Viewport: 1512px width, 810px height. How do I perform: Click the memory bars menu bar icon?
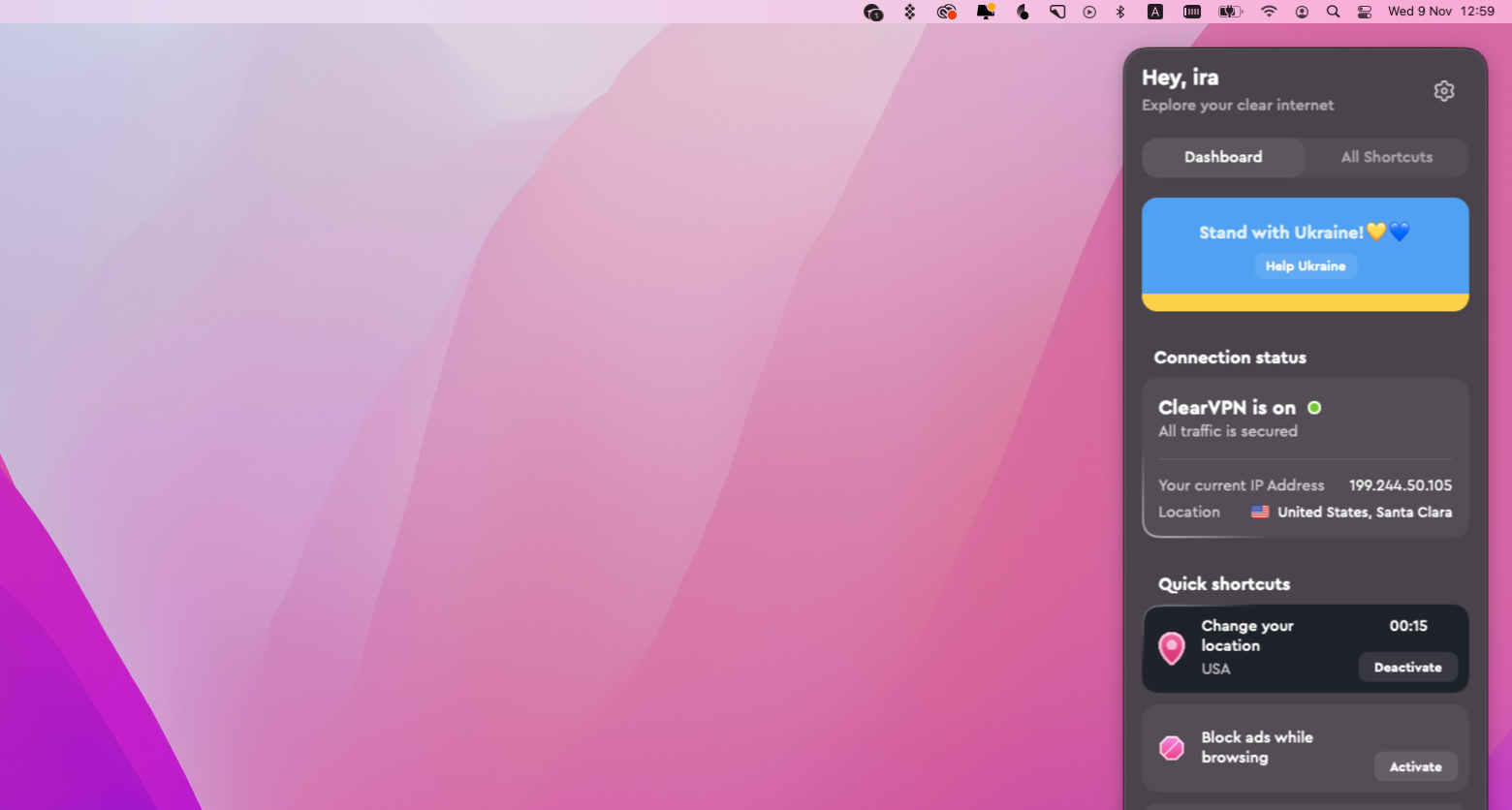[x=1192, y=12]
